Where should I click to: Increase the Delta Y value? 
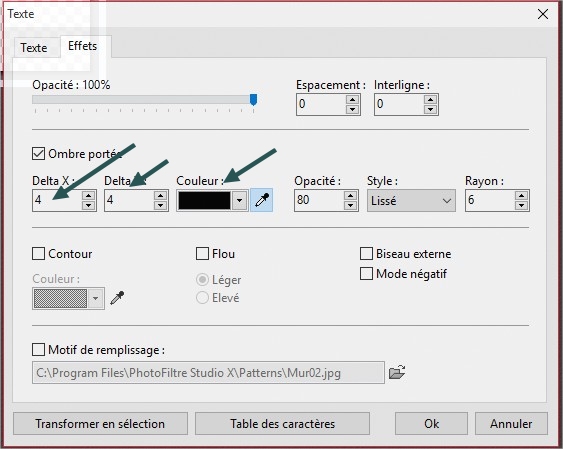pos(160,195)
